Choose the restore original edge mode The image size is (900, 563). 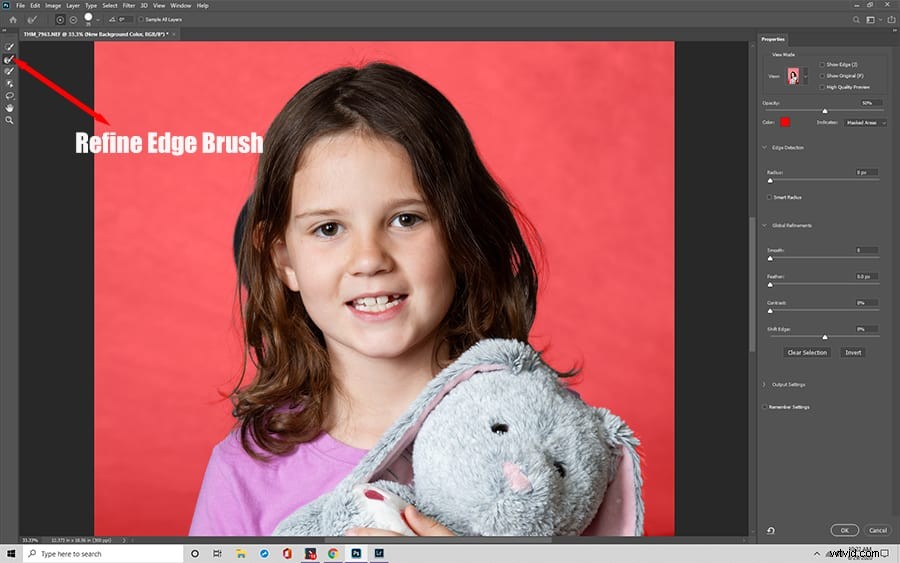pyautogui.click(x=73, y=20)
